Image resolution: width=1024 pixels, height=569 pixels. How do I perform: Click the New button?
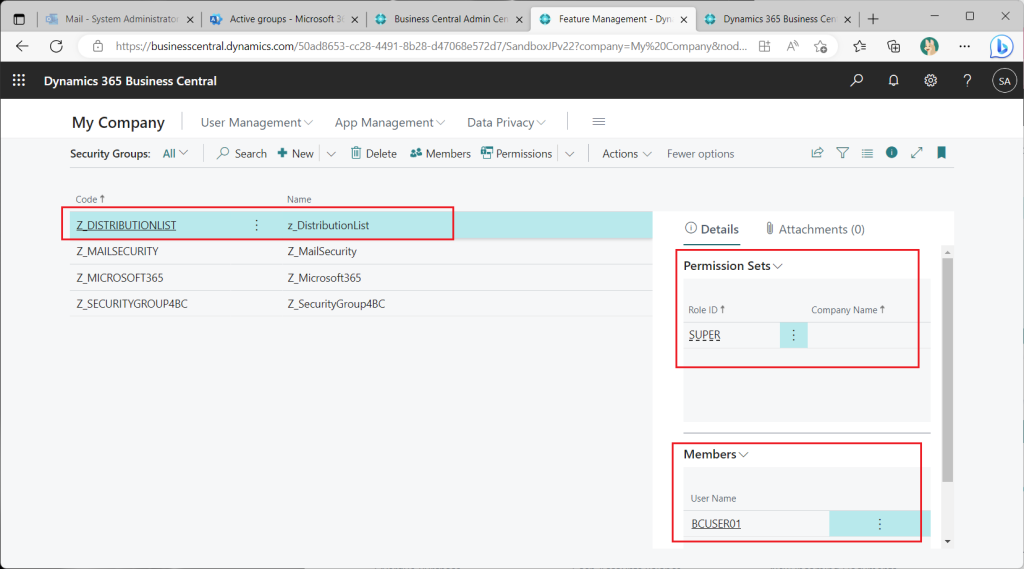pos(296,154)
